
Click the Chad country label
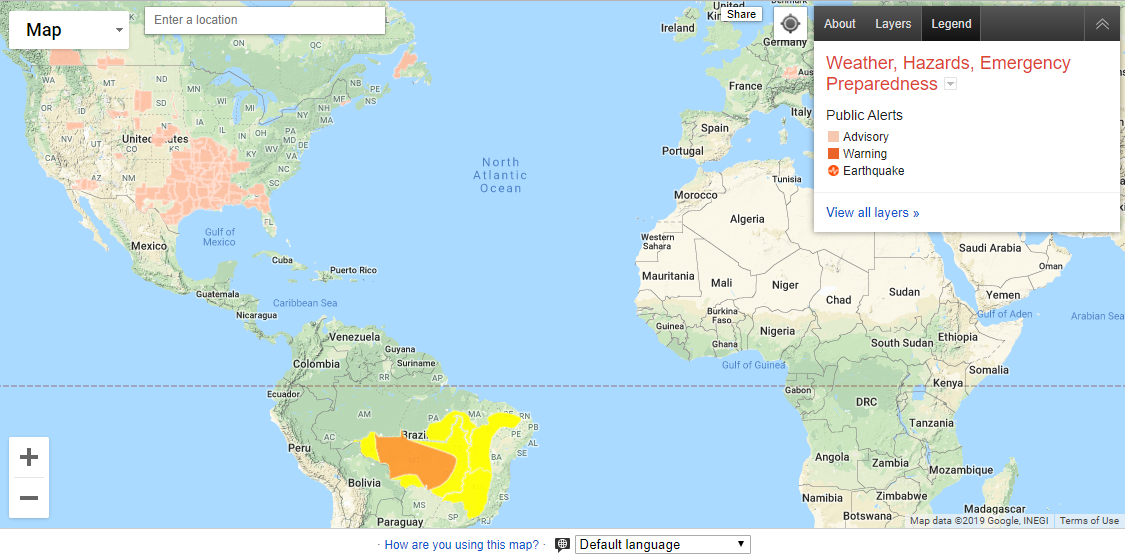click(x=838, y=300)
